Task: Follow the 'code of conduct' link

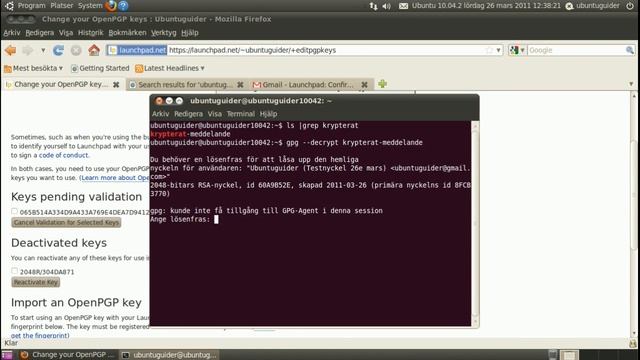Action: click(63, 155)
